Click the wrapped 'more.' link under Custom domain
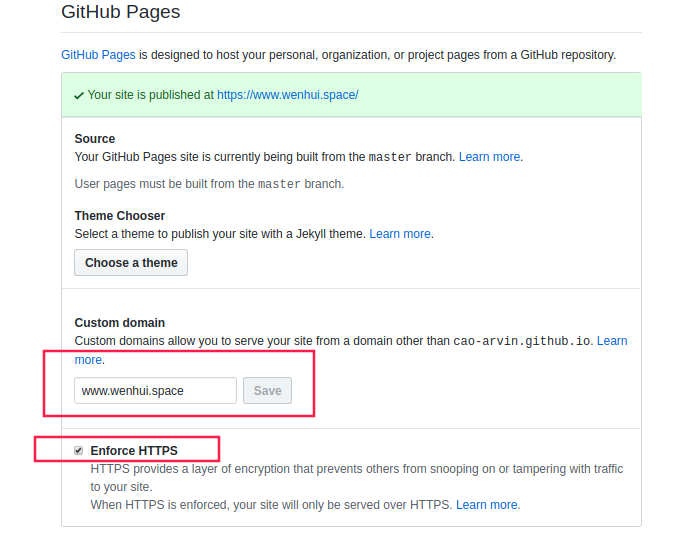 [88, 360]
